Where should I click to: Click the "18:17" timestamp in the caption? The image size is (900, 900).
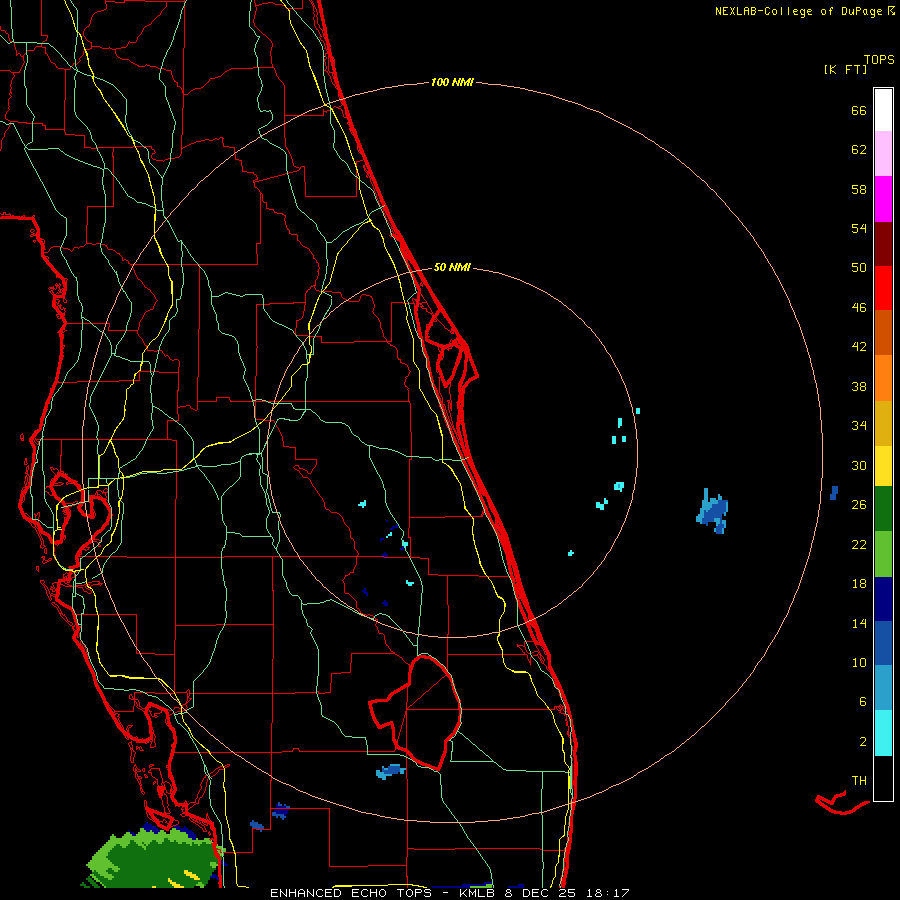point(607,893)
